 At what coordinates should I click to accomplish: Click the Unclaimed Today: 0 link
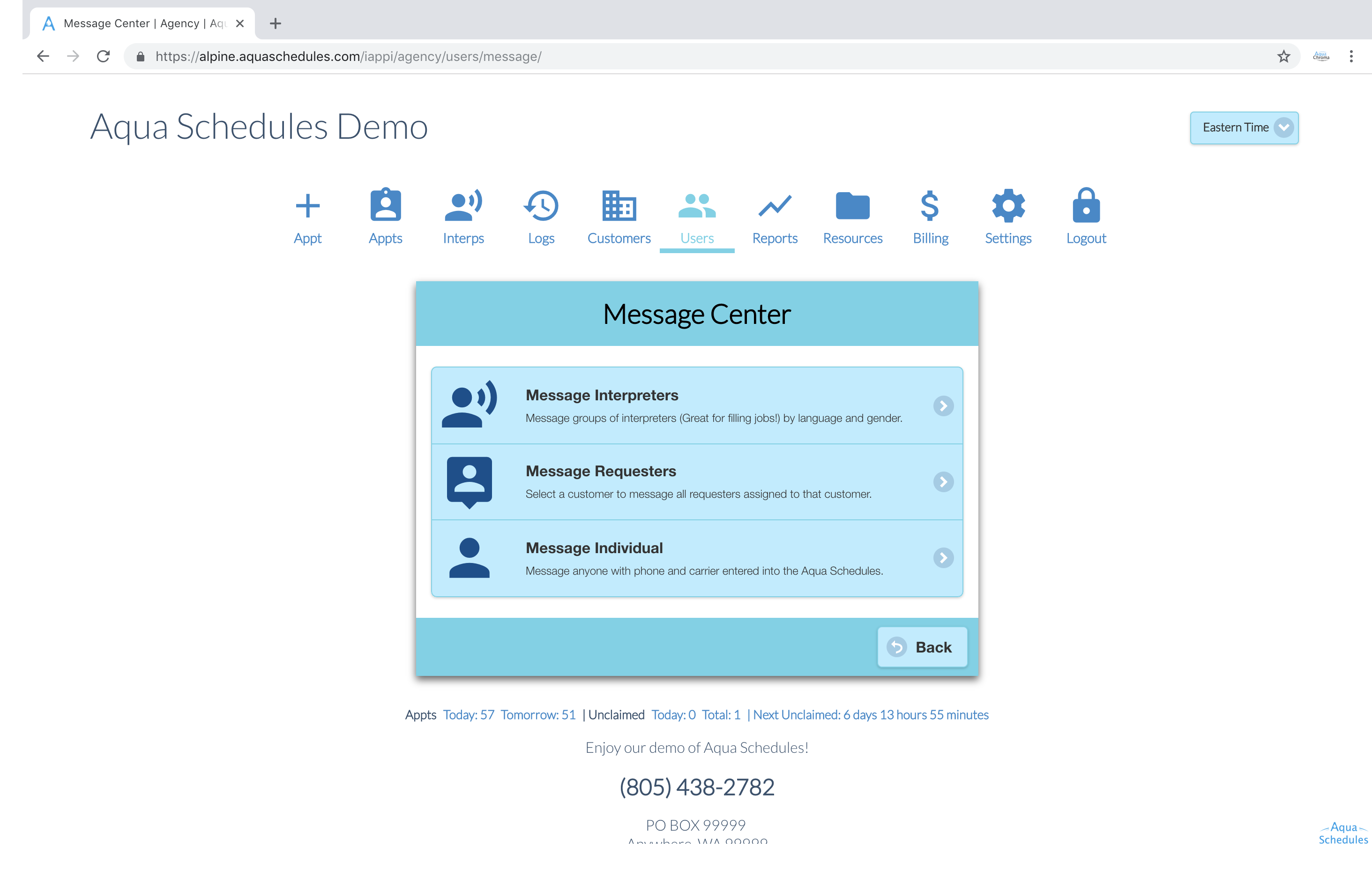coord(673,715)
